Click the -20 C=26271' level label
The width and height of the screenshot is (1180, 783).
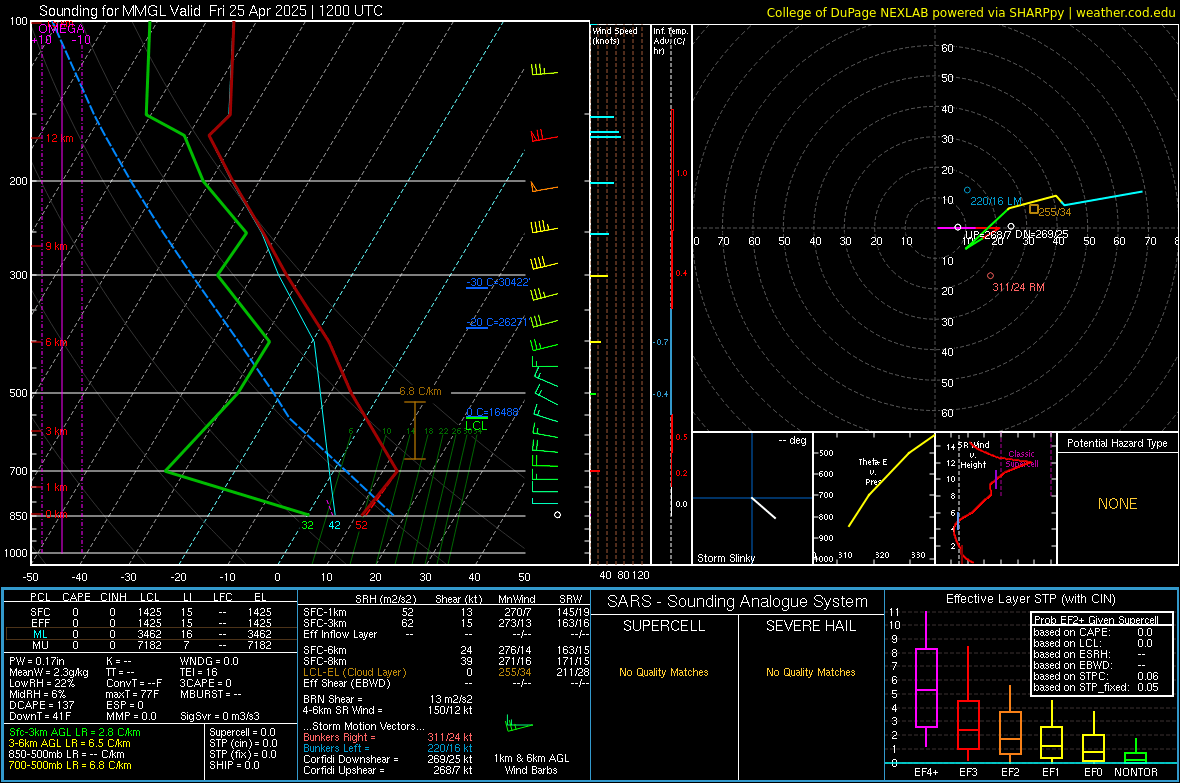pos(497,322)
